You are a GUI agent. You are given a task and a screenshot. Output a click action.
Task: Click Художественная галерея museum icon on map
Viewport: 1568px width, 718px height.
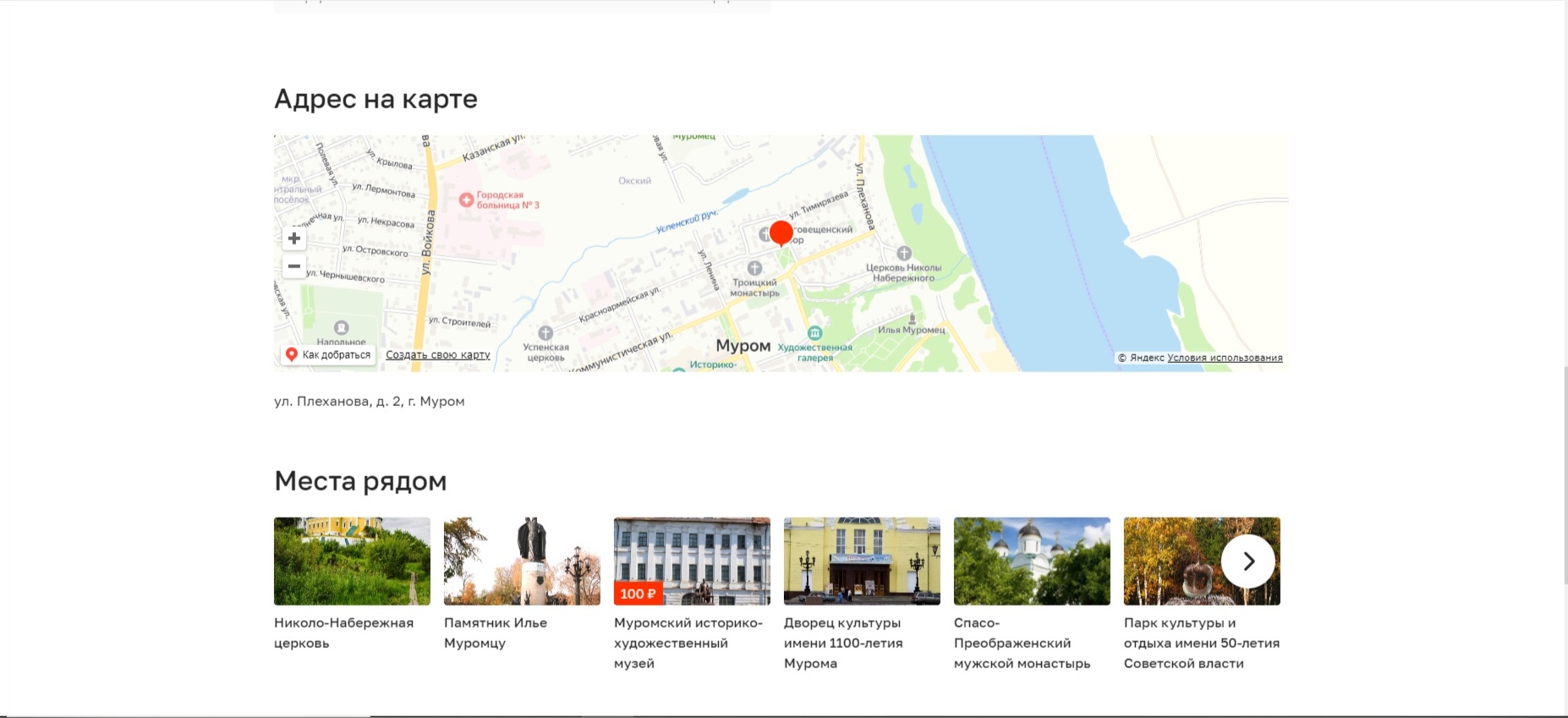(814, 333)
